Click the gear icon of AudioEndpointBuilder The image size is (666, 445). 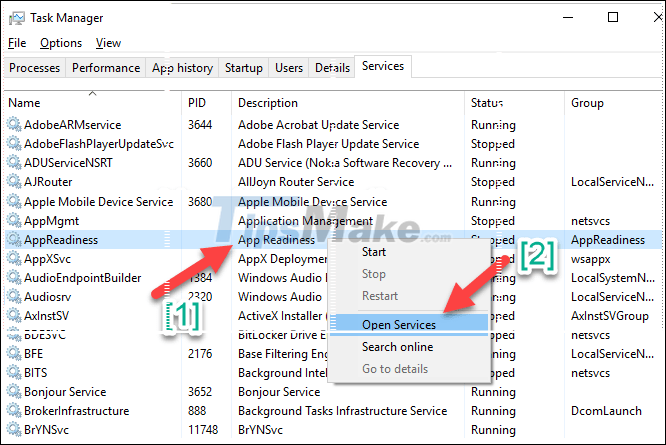click(x=14, y=278)
